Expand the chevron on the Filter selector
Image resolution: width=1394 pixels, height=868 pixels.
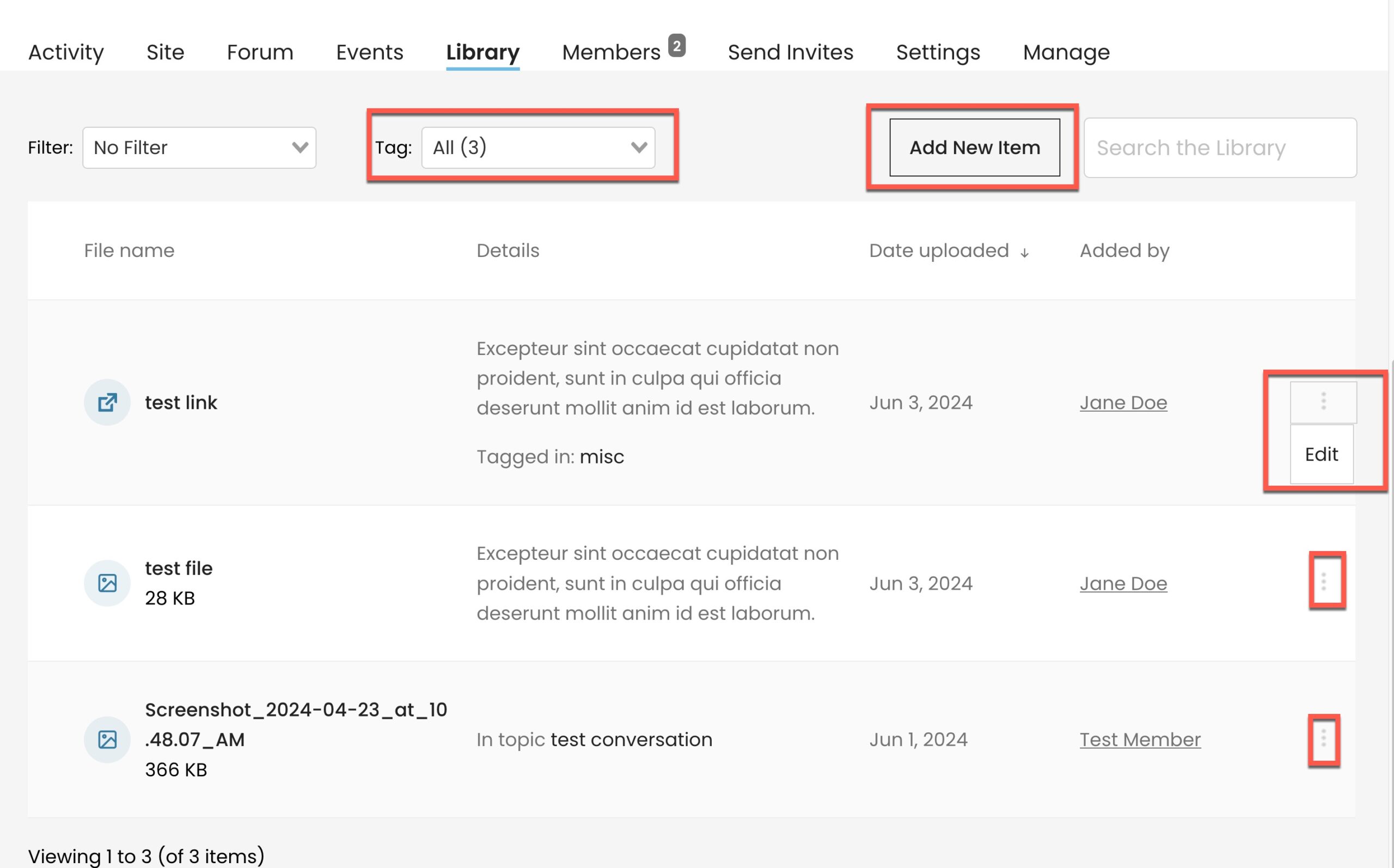tap(299, 148)
